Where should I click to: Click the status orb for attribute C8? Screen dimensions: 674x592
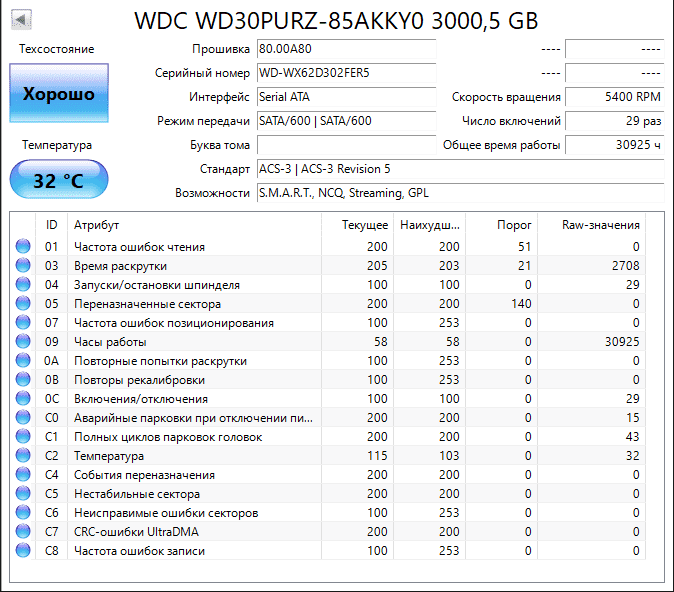pyautogui.click(x=23, y=550)
